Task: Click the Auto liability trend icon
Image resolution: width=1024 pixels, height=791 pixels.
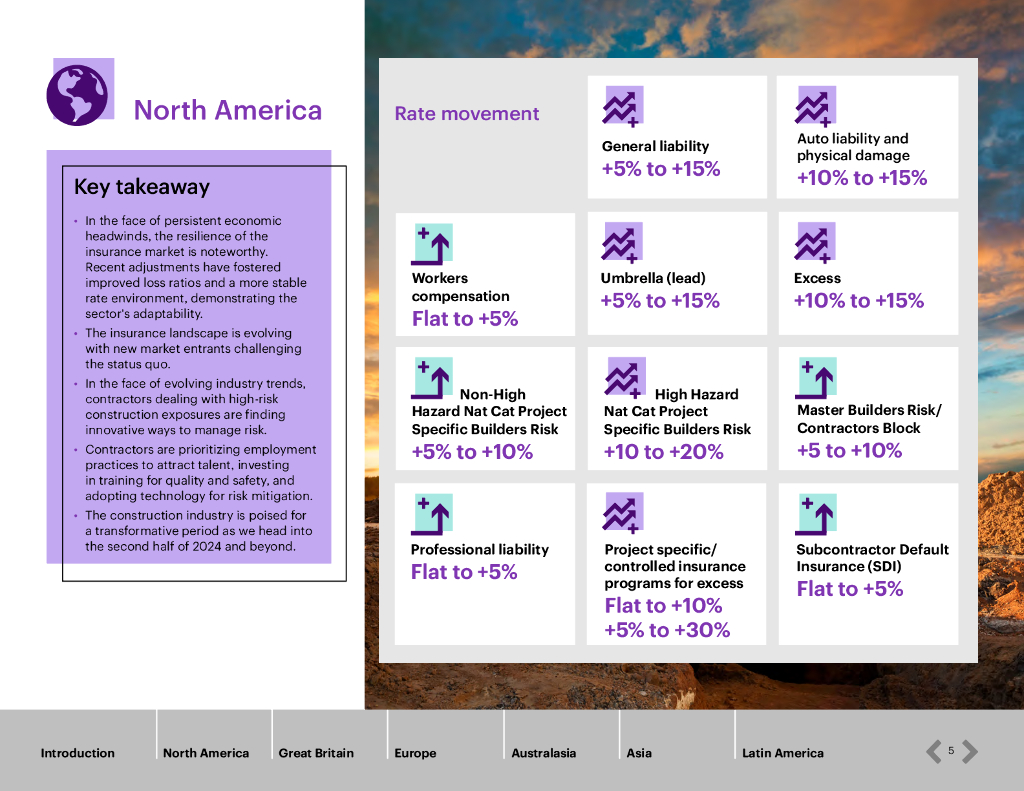Action: pos(815,106)
